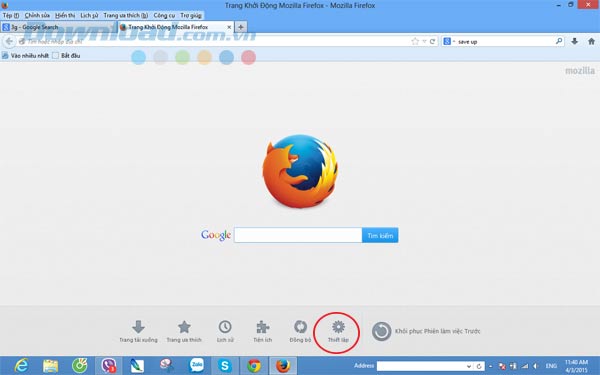Open Viber from the taskbar
Screen dimensions: 600x375
pos(109,366)
